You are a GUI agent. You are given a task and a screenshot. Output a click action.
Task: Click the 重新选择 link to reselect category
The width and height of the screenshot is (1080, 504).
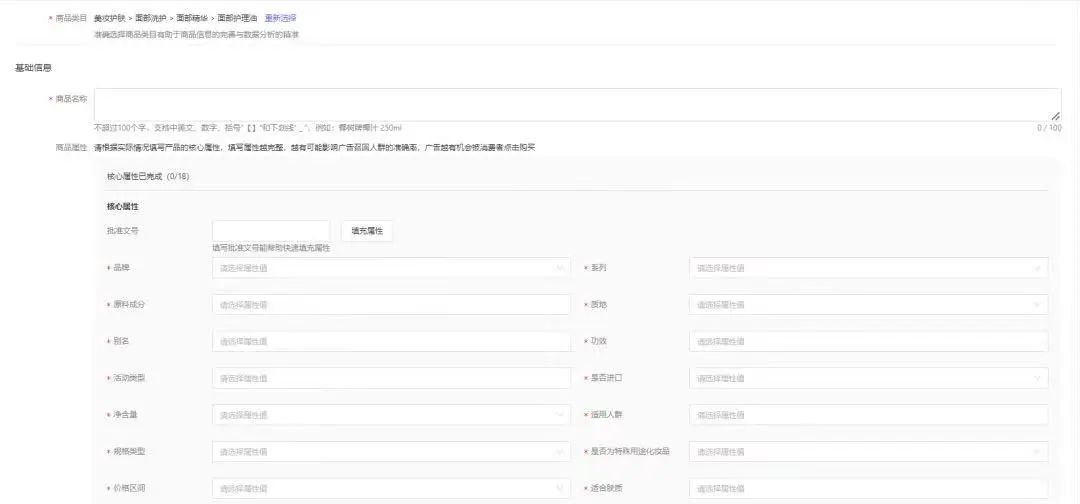pos(280,18)
